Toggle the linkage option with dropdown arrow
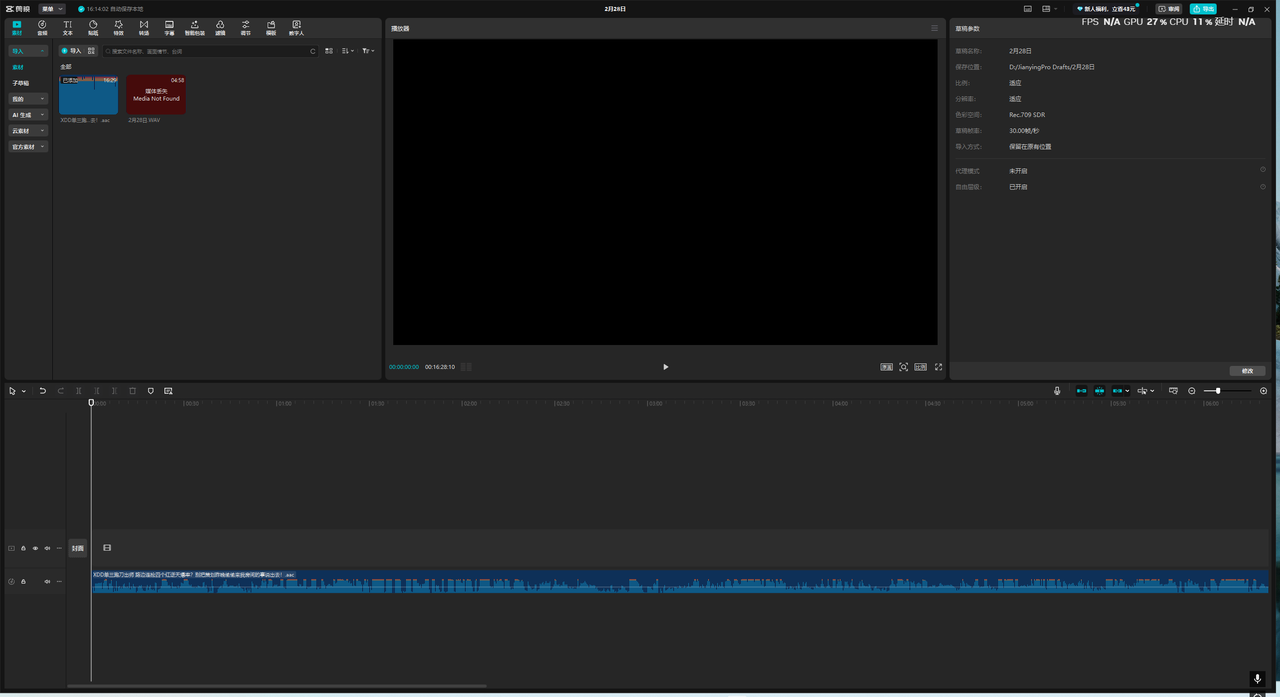Viewport: 1280px width, 697px height. click(x=1121, y=391)
